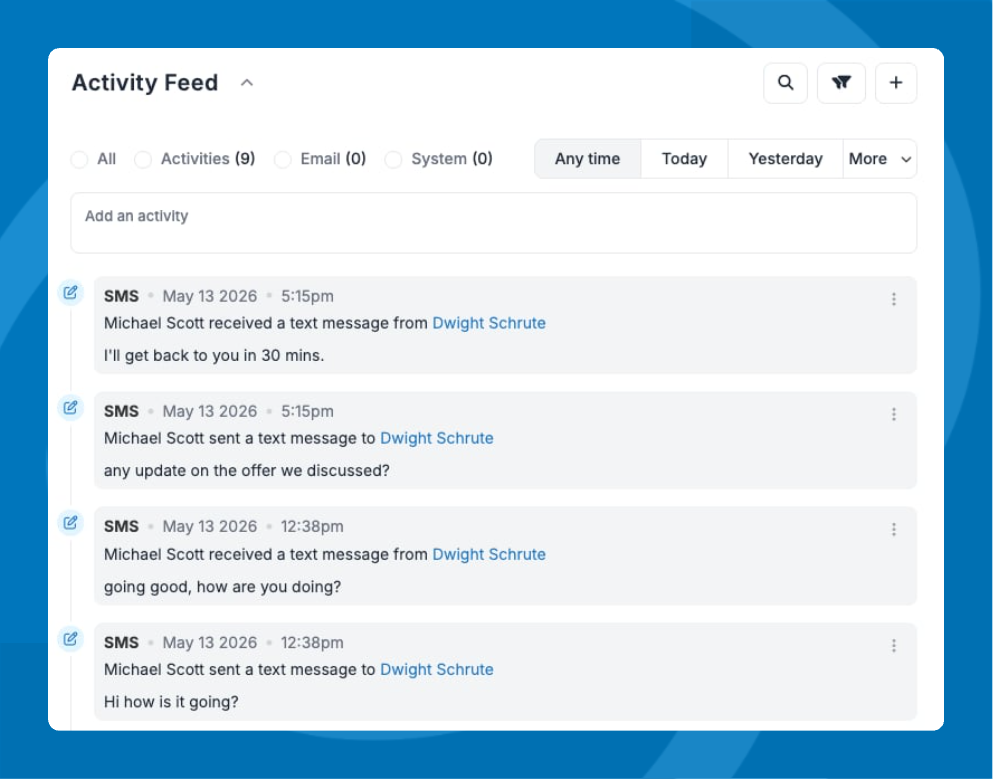The image size is (993, 779).
Task: Collapse the Activity Feed panel chevron
Action: (x=247, y=83)
